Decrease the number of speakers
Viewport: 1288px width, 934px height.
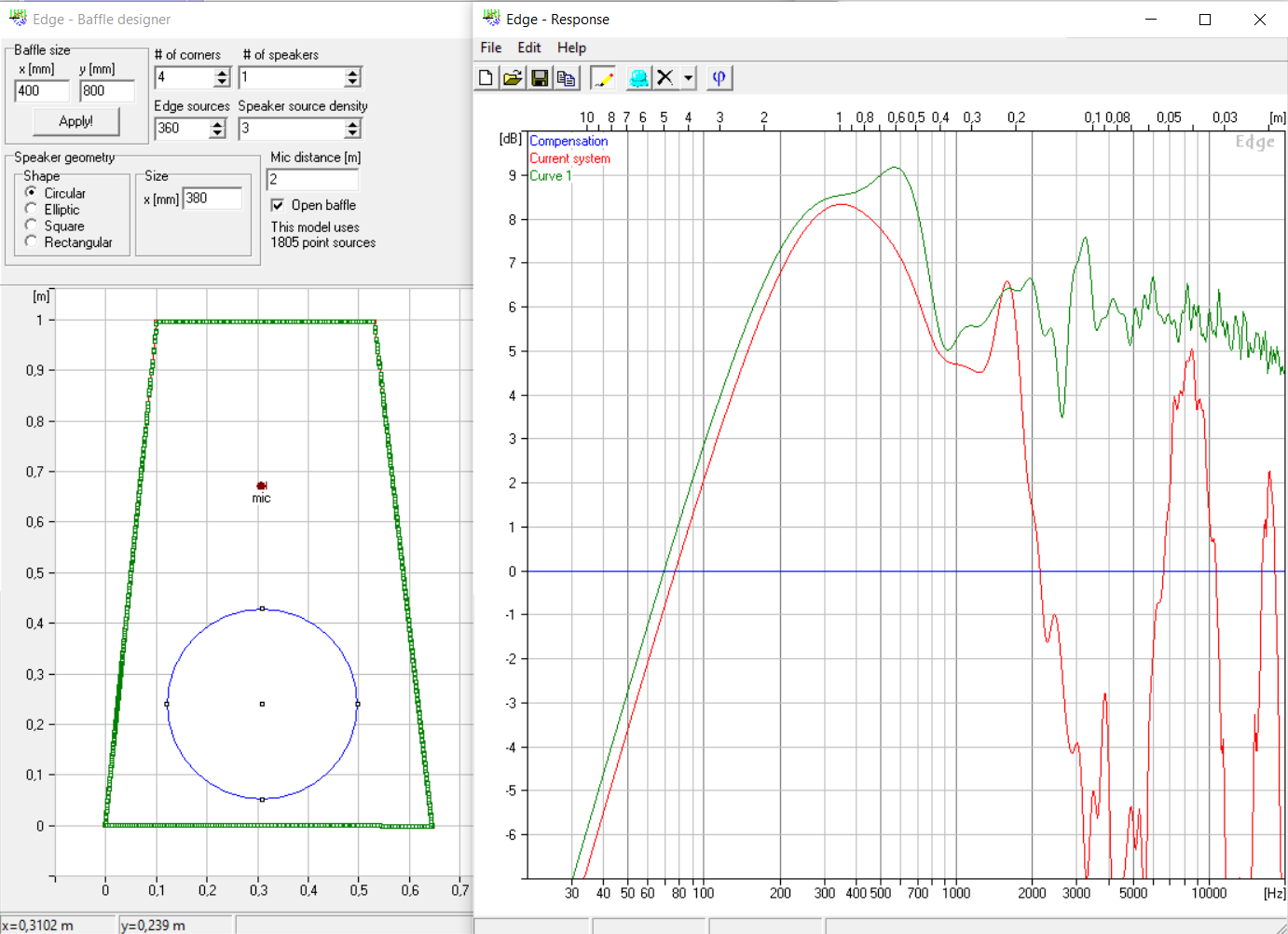[352, 83]
